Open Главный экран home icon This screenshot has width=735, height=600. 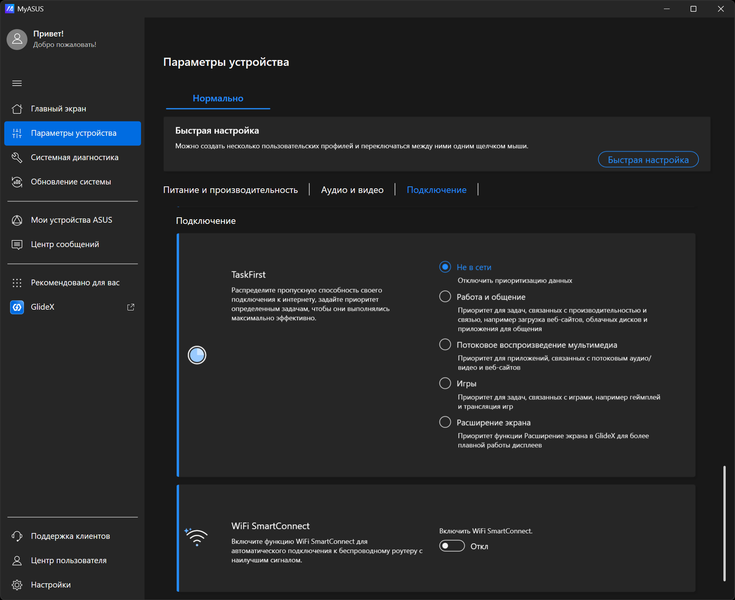[17, 108]
